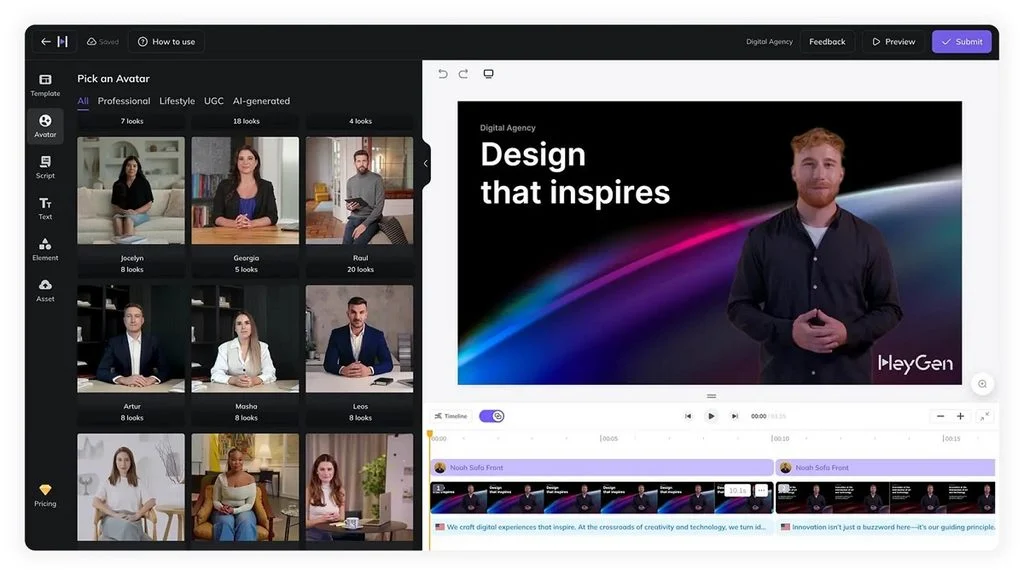
Task: Submit the video
Action: coord(961,42)
